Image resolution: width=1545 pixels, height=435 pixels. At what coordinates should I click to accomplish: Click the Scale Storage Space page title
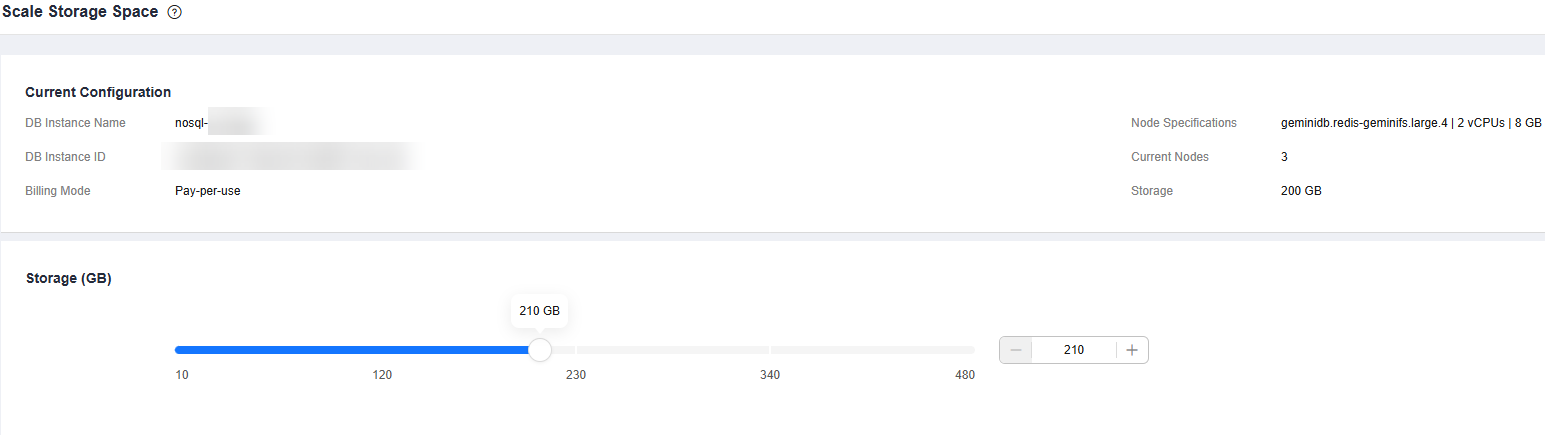point(80,12)
